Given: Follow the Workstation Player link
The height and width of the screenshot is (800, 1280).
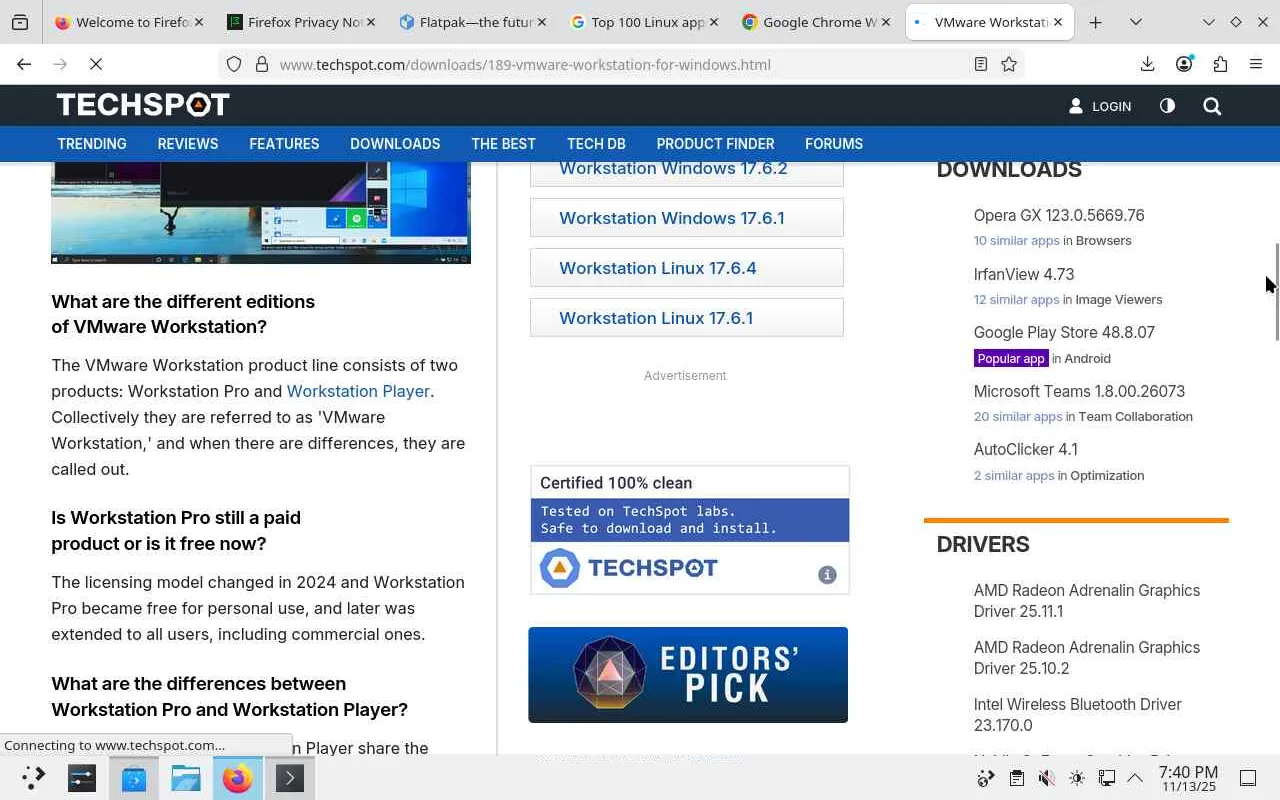Looking at the screenshot, I should (358, 391).
